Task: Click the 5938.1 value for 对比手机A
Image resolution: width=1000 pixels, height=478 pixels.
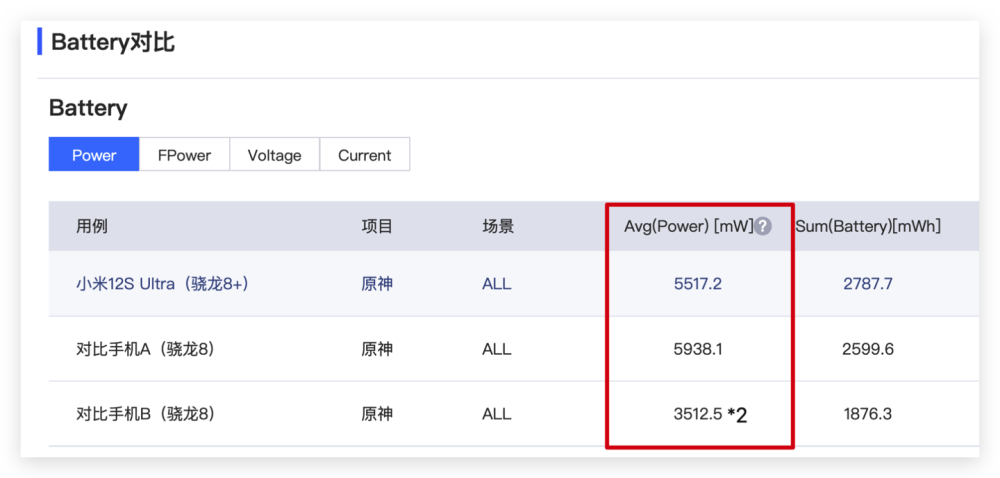Action: (697, 349)
